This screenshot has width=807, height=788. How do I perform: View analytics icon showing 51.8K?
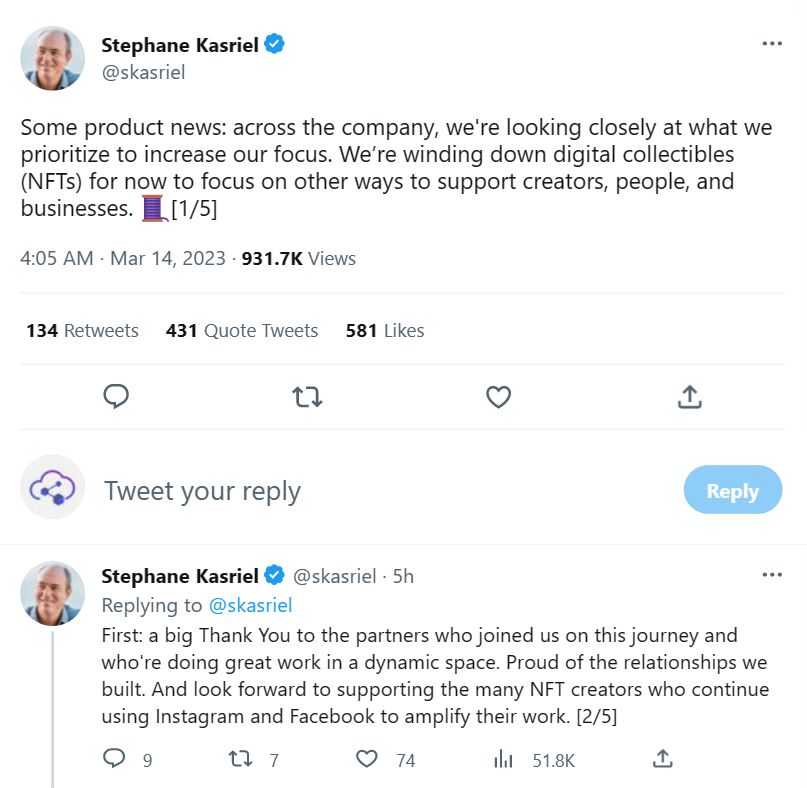pyautogui.click(x=503, y=759)
